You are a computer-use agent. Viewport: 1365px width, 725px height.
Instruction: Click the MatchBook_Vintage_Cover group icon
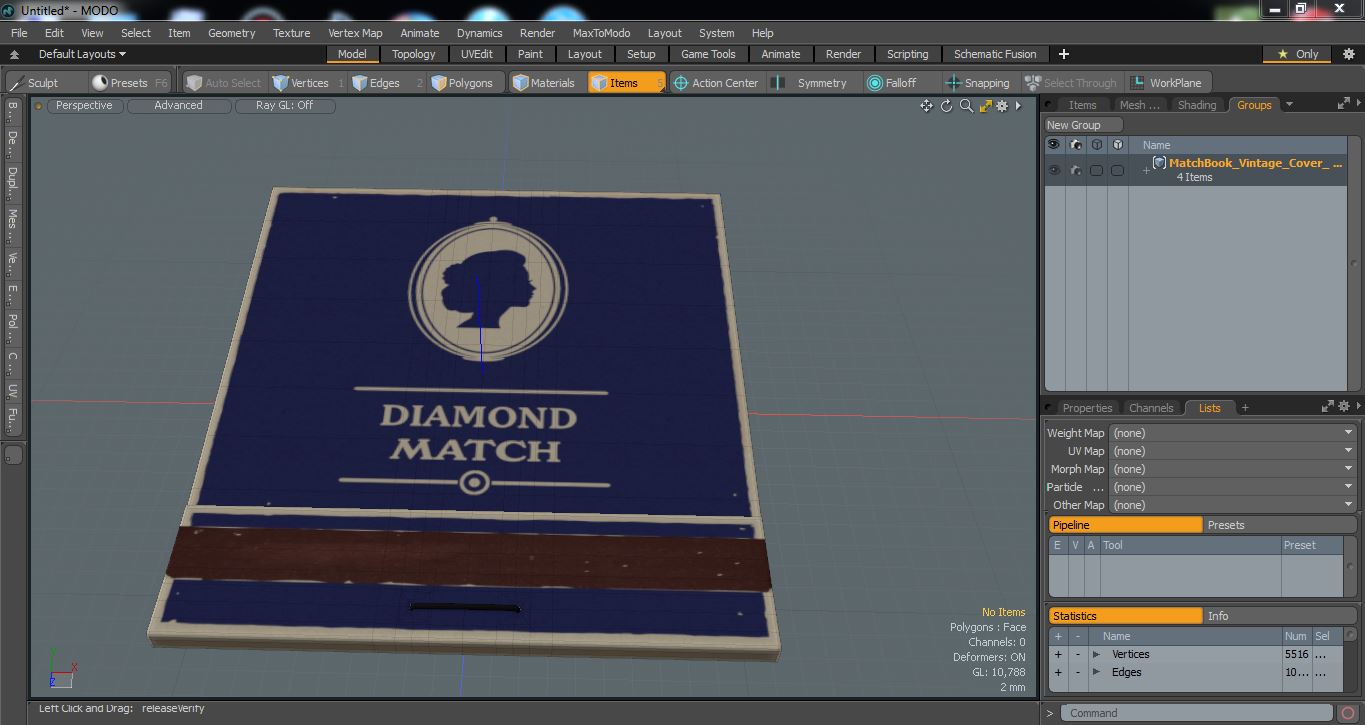click(x=1160, y=163)
